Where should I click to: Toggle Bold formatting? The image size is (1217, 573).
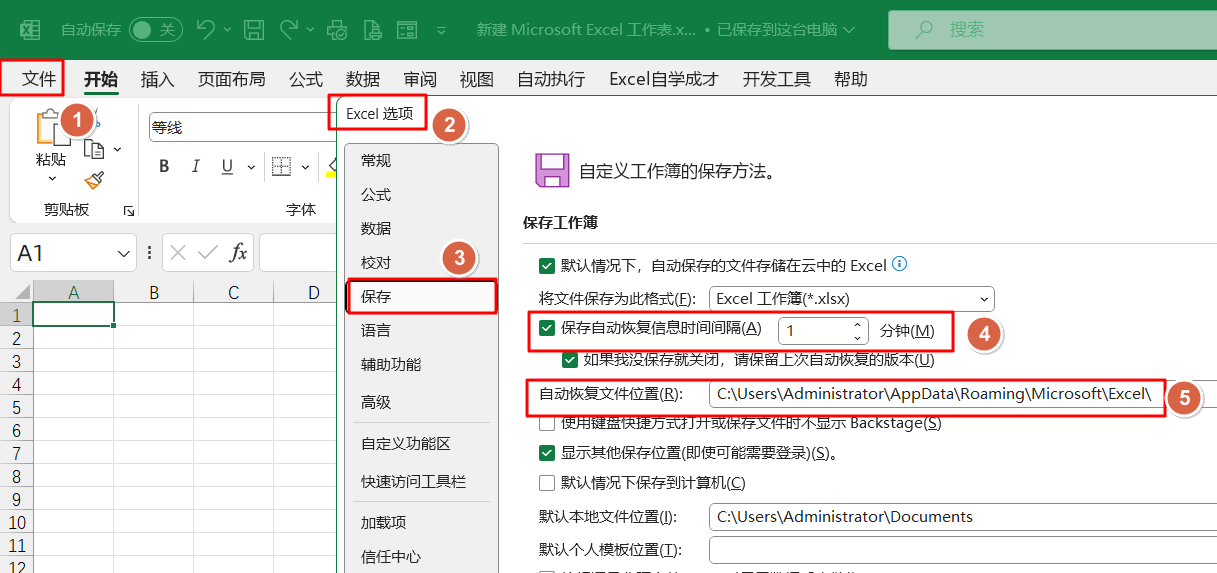tap(164, 167)
